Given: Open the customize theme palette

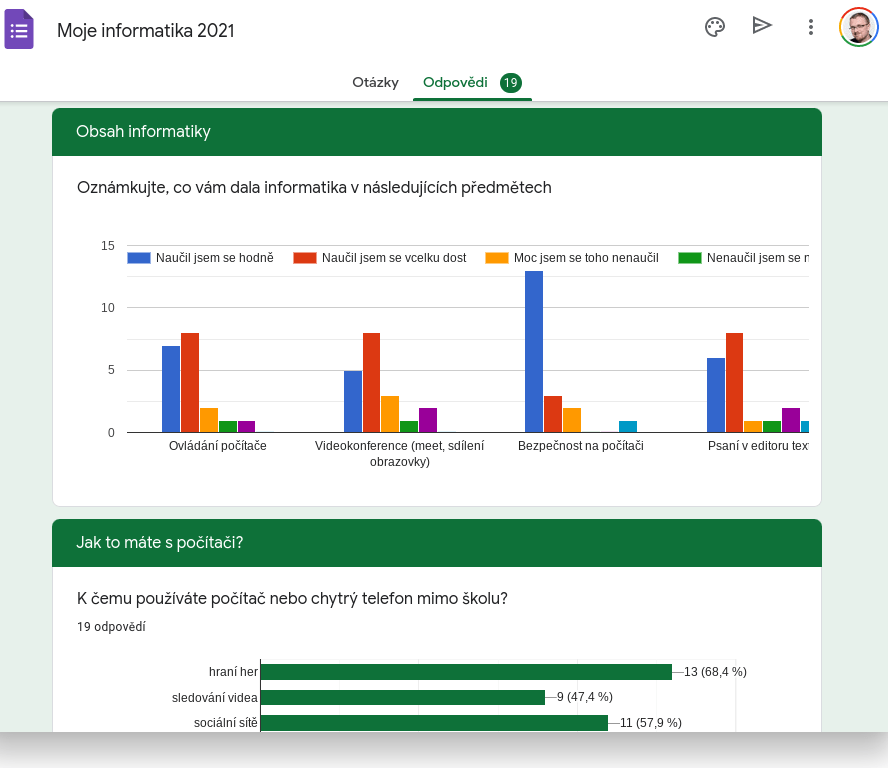Looking at the screenshot, I should coord(715,27).
